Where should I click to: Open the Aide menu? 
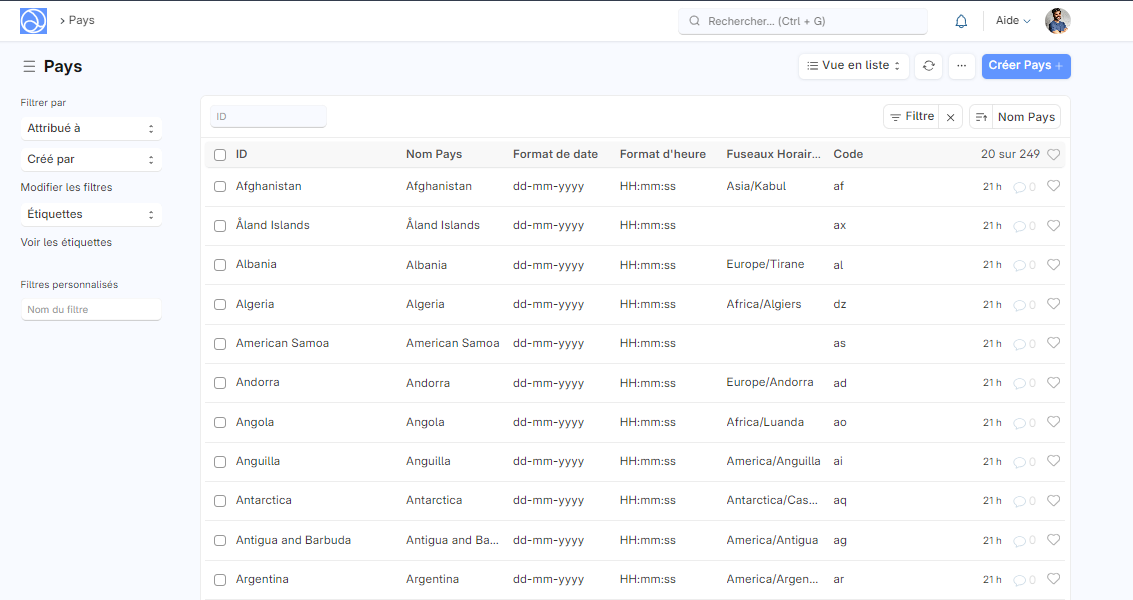(1013, 21)
